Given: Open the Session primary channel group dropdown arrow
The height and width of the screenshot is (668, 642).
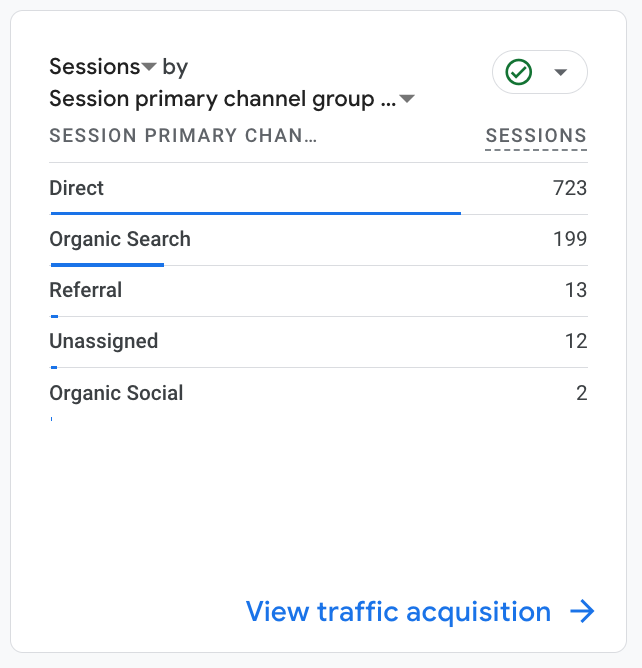Looking at the screenshot, I should tap(407, 99).
